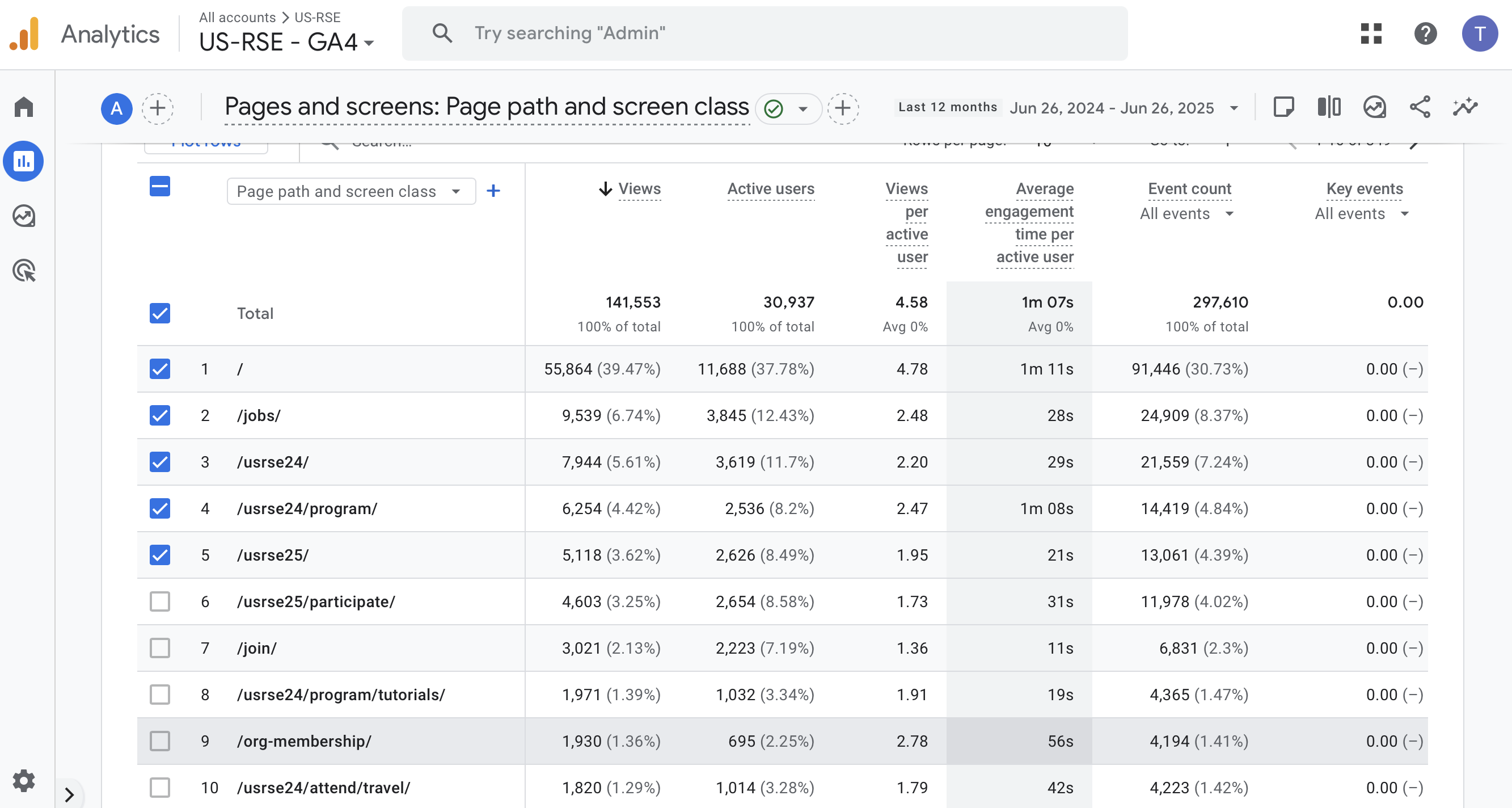The width and height of the screenshot is (1512, 808).
Task: Click All accounts breadcrumb link
Action: (x=237, y=17)
